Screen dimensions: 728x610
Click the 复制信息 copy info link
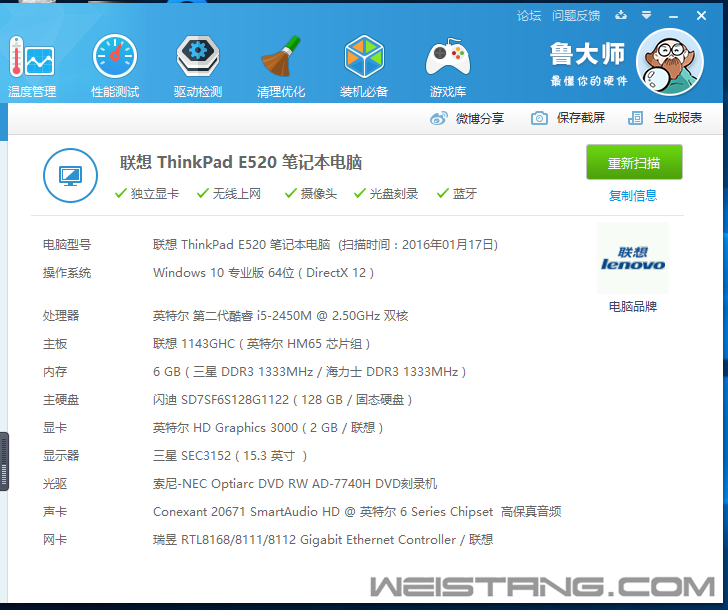tap(633, 196)
